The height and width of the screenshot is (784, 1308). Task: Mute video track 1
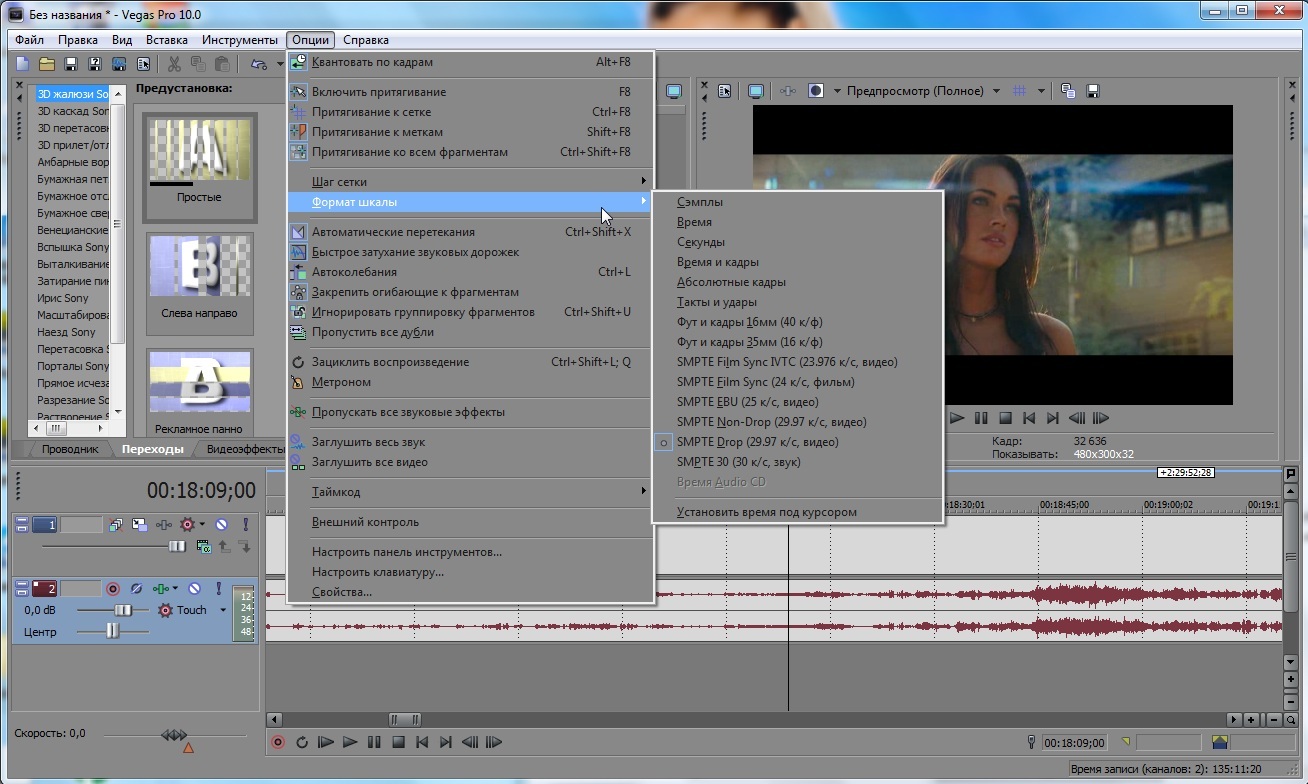[x=221, y=524]
